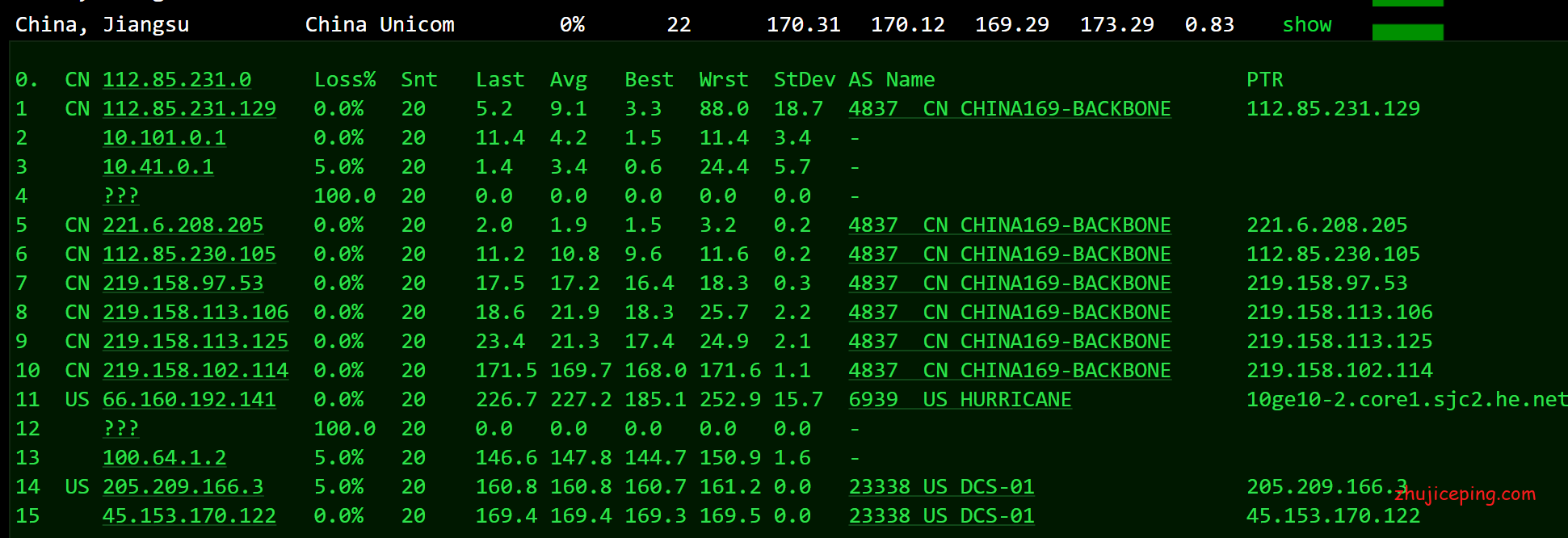The height and width of the screenshot is (538, 1568).
Task: Open IP link 219.158.97.53
Action: [x=183, y=284]
